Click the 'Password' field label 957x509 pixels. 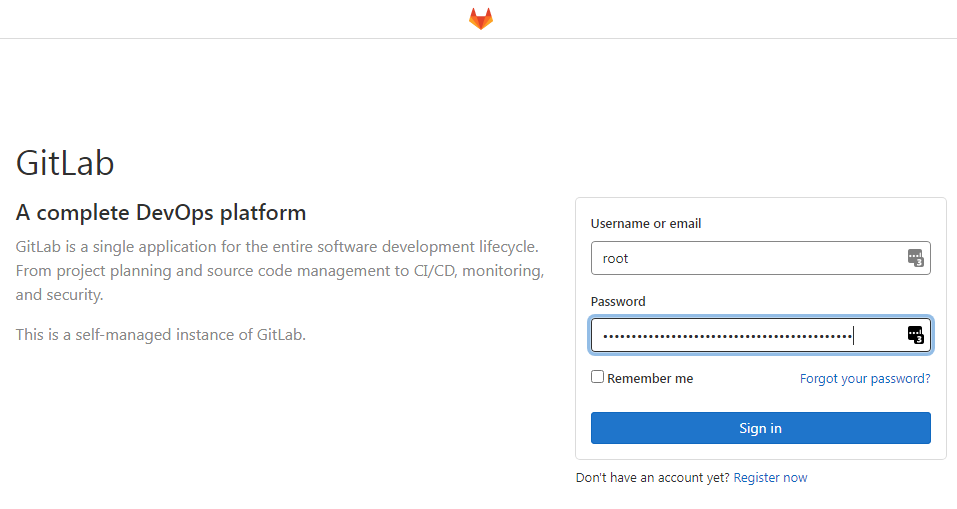618,301
